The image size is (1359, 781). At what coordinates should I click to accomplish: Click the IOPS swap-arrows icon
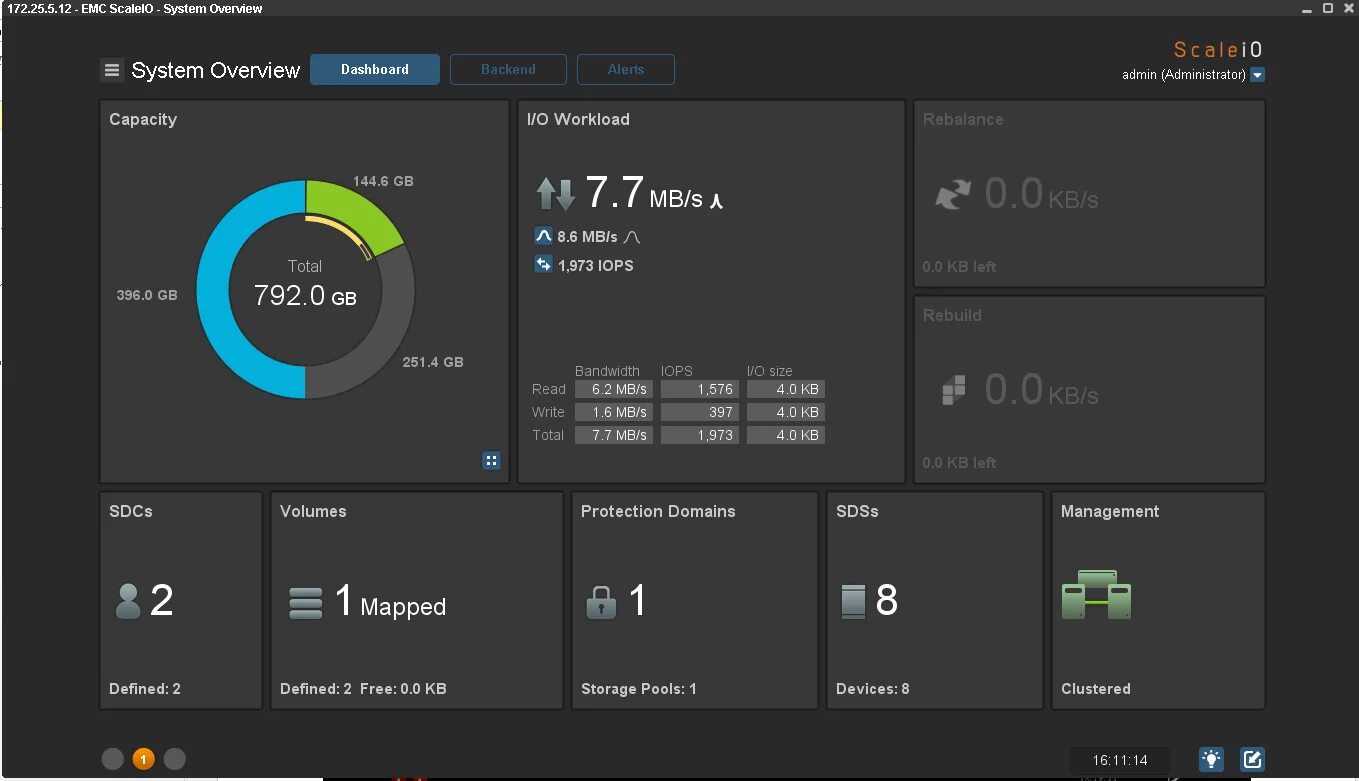click(x=543, y=265)
